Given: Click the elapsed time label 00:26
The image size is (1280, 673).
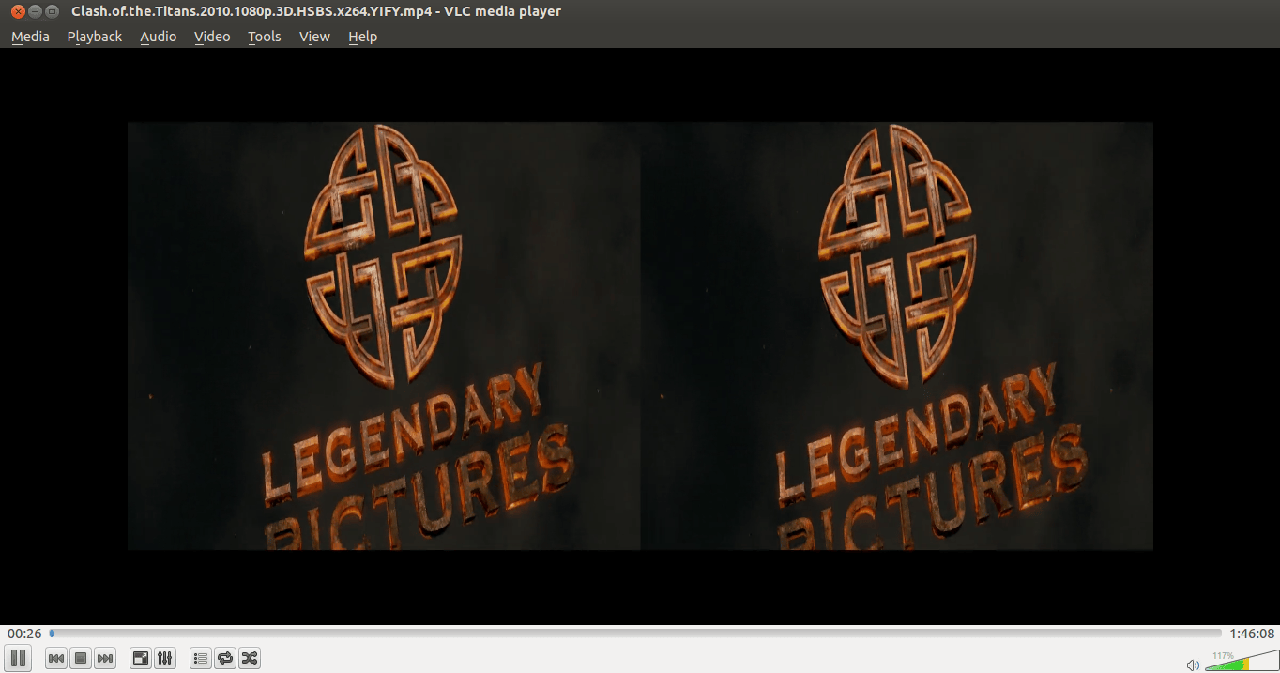Looking at the screenshot, I should 24,633.
